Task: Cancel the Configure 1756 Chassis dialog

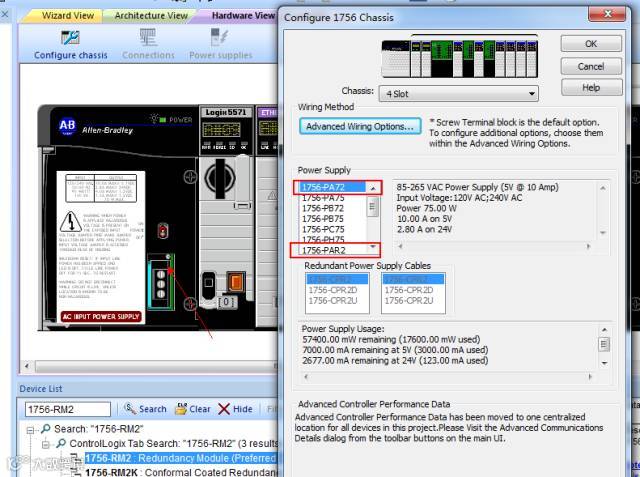Action: [591, 66]
